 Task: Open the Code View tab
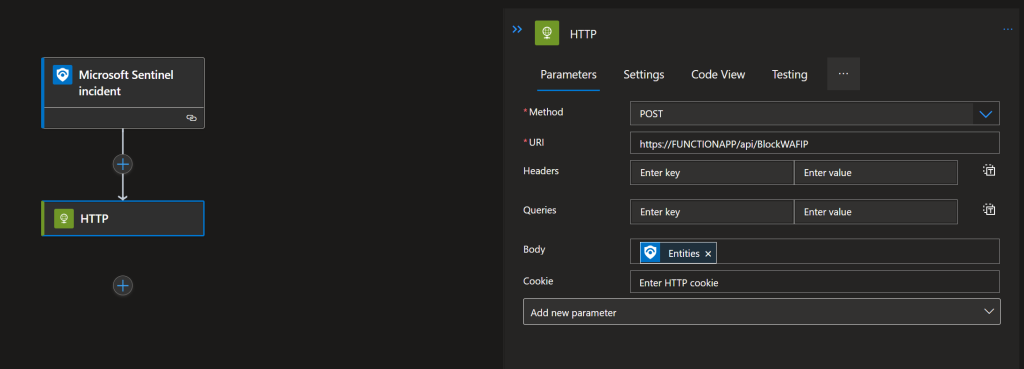point(718,74)
